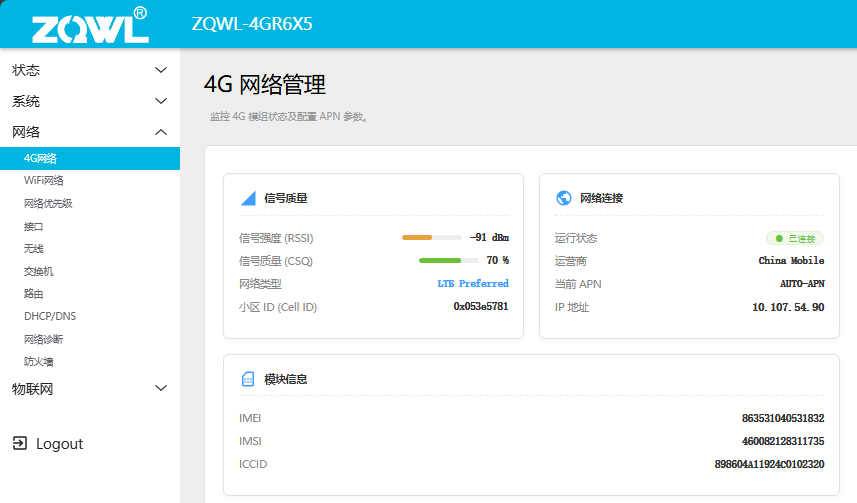Screen dimensions: 857x503
Task: Click the signal quality triangle icon
Action: pyautogui.click(x=248, y=198)
